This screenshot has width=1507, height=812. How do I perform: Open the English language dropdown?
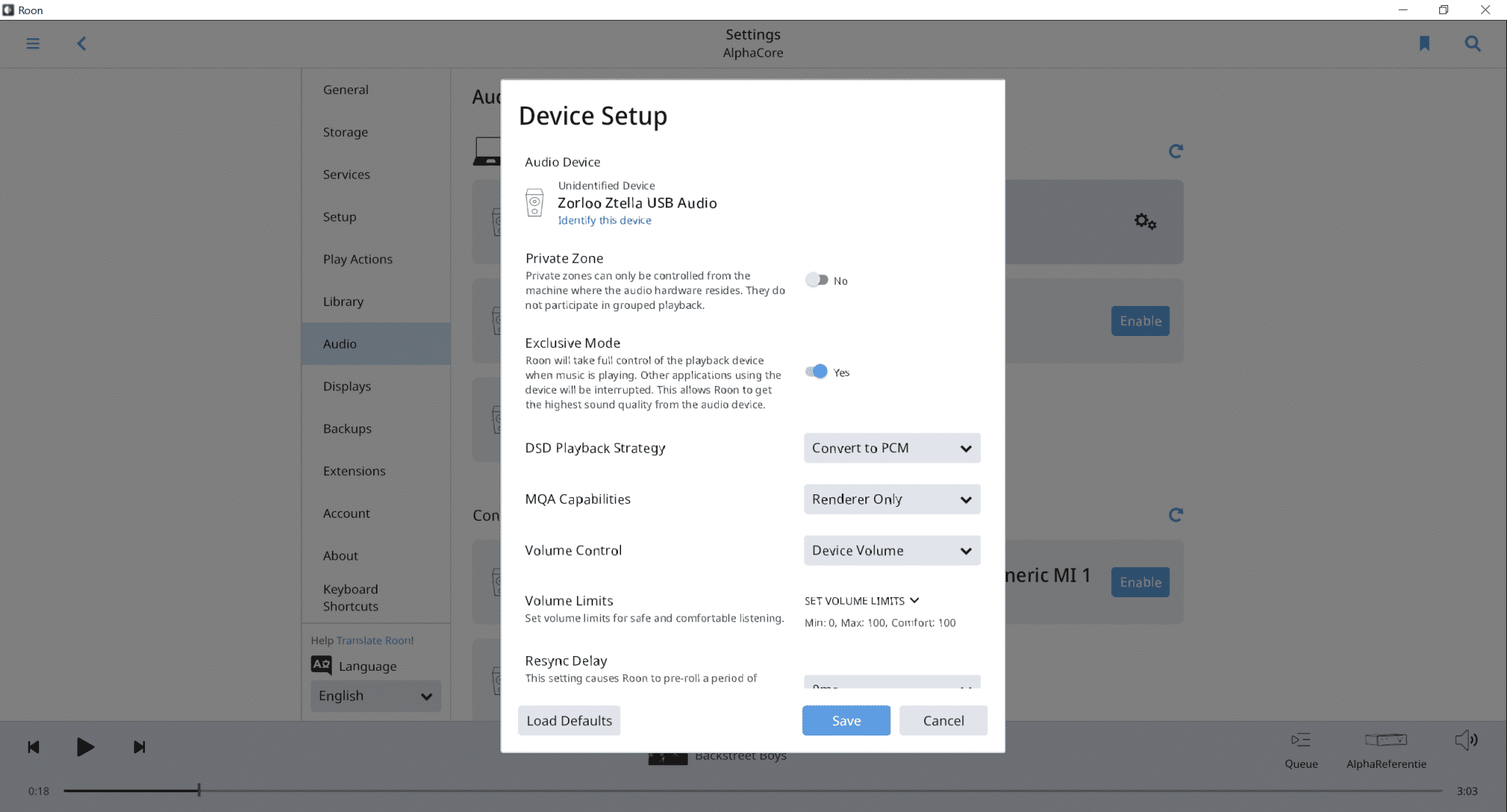pyautogui.click(x=376, y=696)
